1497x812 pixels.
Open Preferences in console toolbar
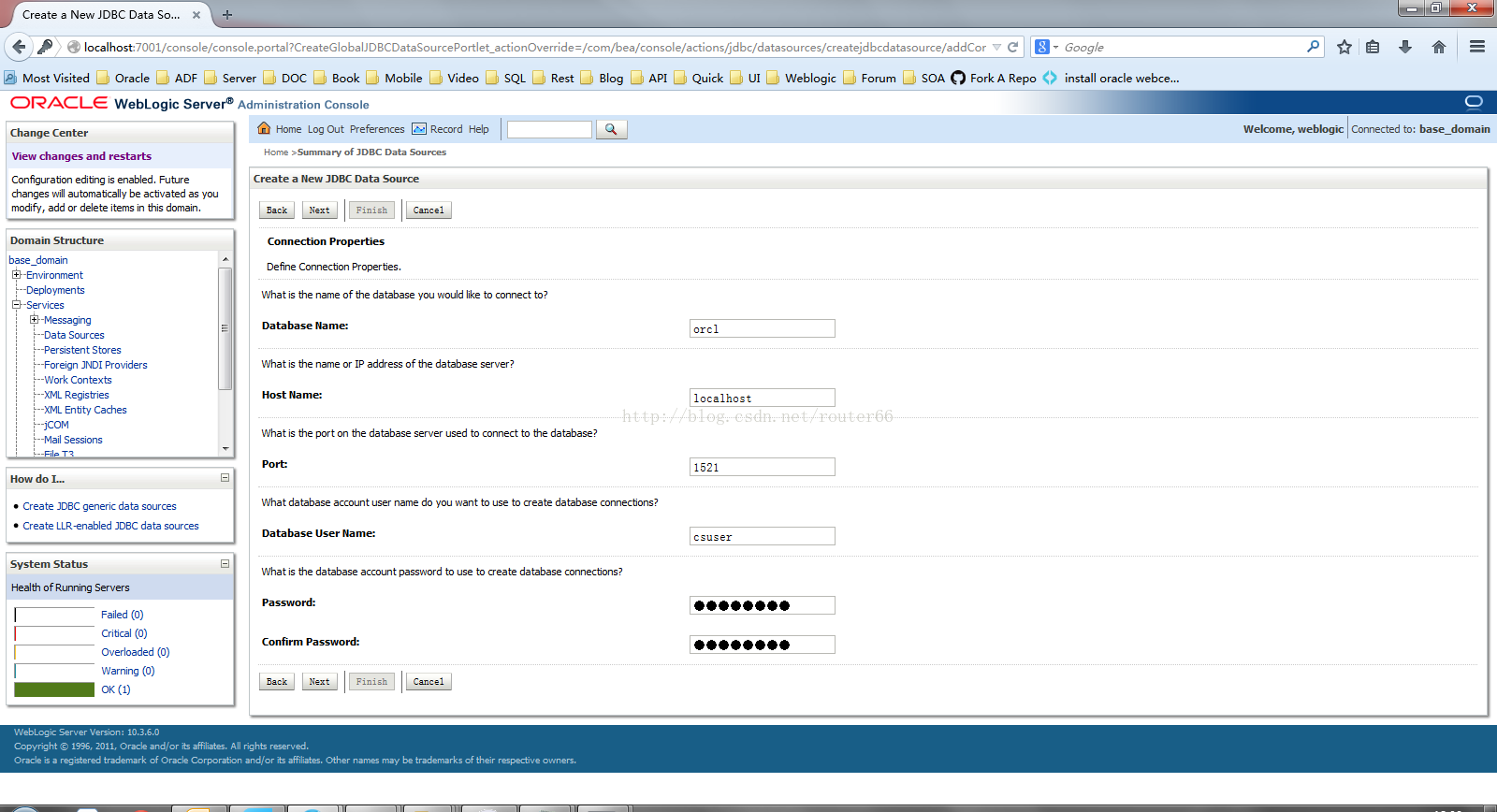377,129
